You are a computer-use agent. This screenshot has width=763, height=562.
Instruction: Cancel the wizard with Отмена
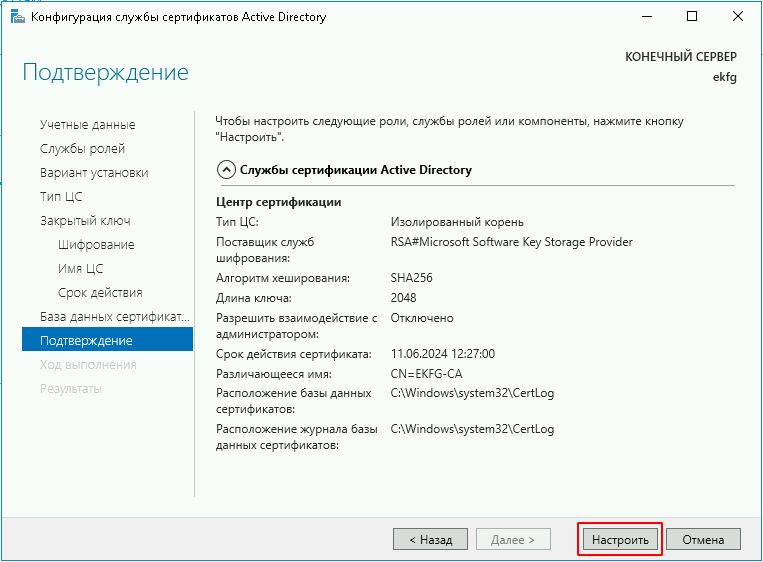click(703, 540)
